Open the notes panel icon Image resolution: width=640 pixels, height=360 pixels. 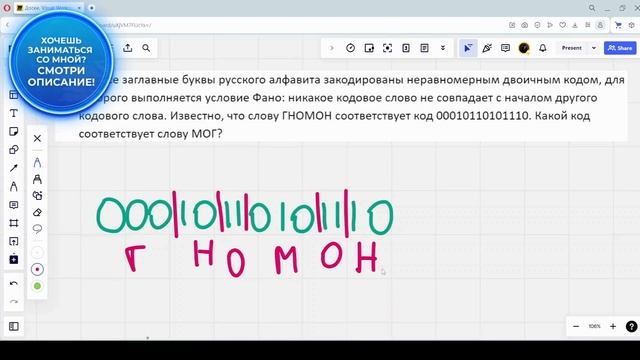tap(424, 48)
